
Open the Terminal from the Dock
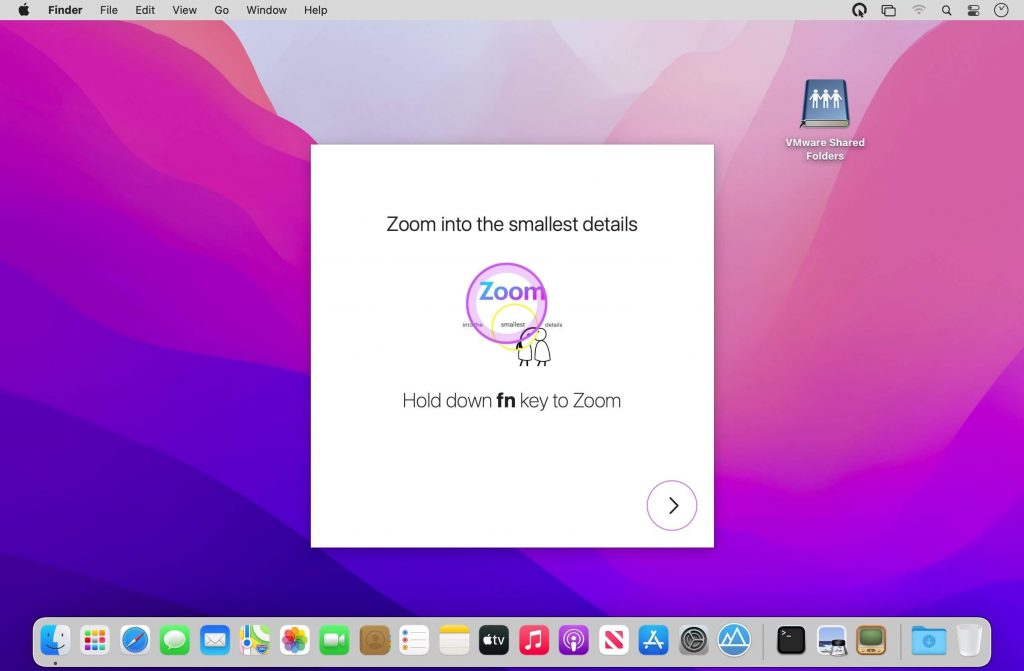[x=790, y=640]
